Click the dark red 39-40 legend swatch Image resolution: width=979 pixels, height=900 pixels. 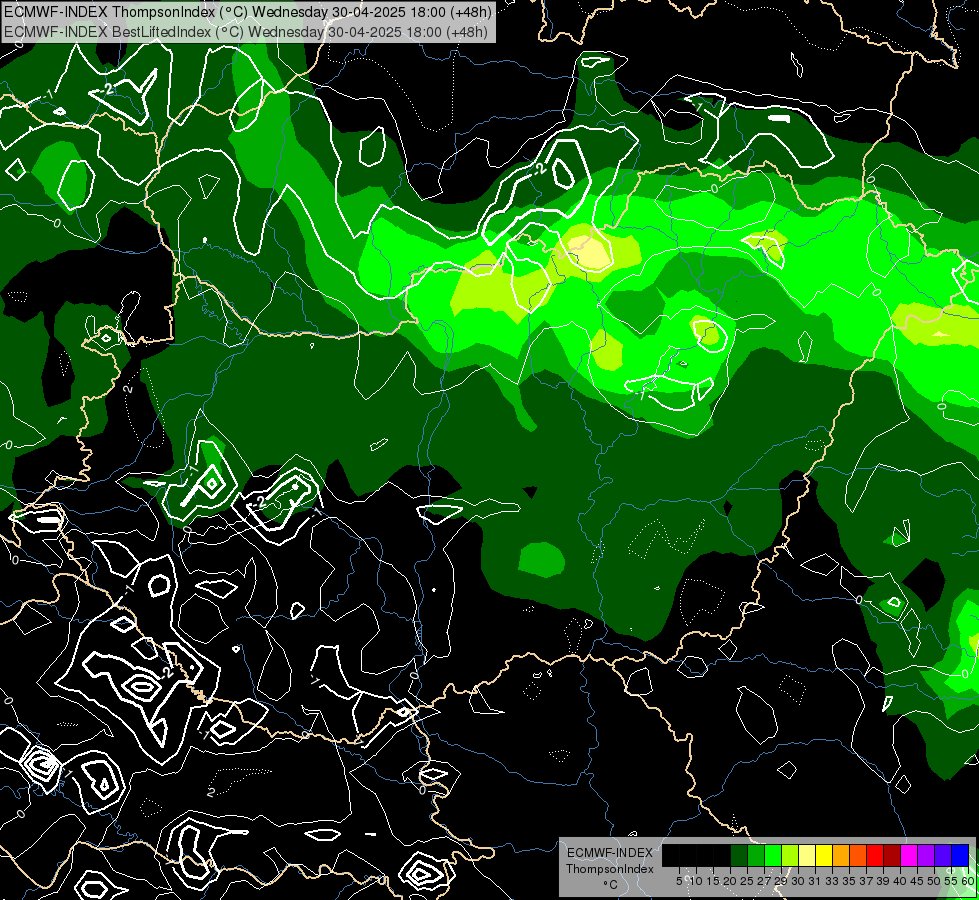click(892, 855)
